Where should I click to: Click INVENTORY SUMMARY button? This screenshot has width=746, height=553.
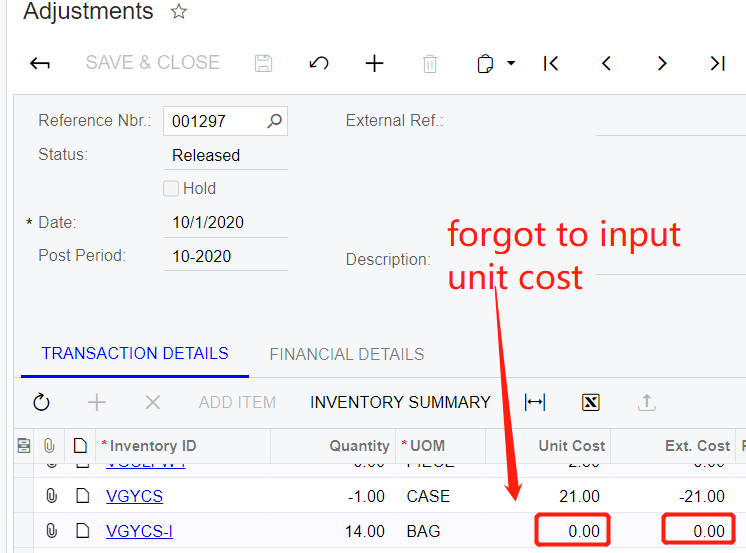click(400, 403)
